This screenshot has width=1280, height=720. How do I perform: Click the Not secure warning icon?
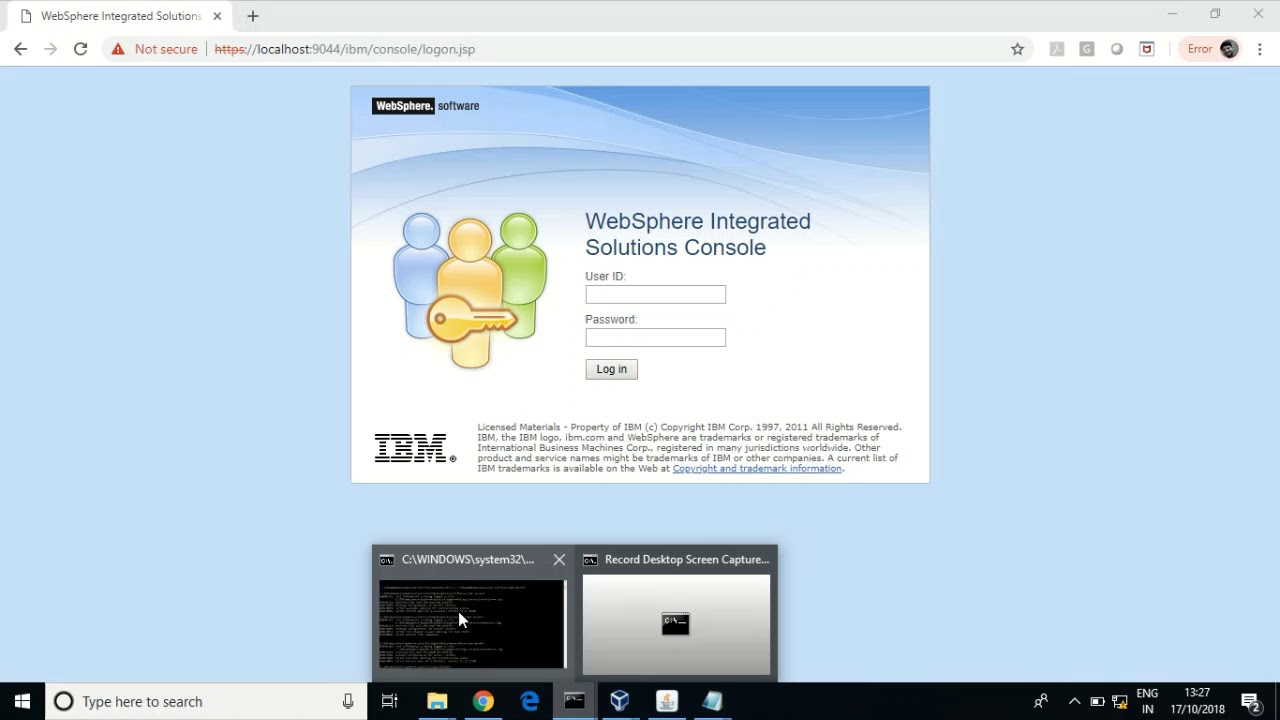pos(118,49)
